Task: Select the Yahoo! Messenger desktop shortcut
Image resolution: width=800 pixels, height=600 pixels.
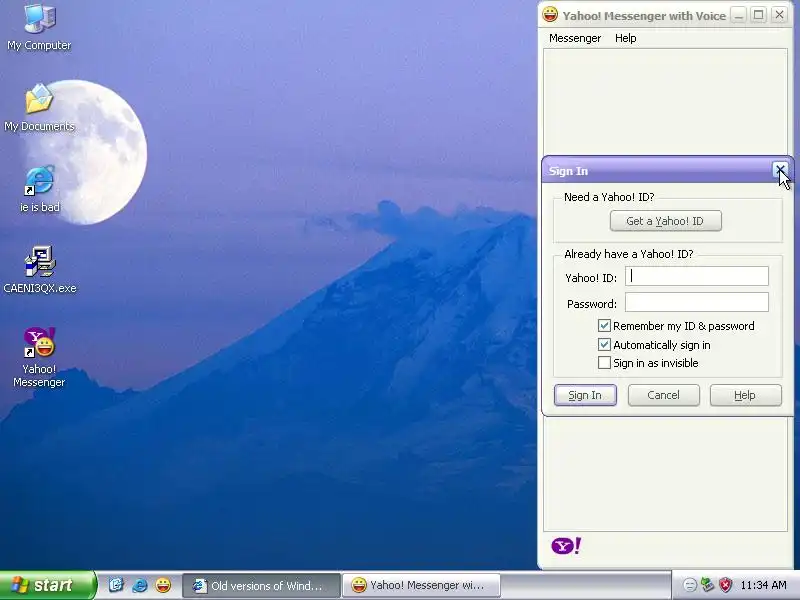Action: pos(39,357)
